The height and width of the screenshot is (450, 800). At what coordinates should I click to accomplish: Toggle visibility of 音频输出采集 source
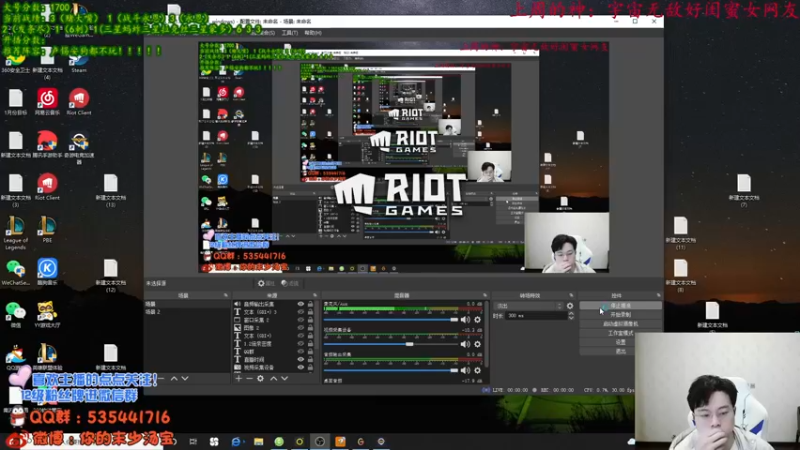[x=301, y=304]
